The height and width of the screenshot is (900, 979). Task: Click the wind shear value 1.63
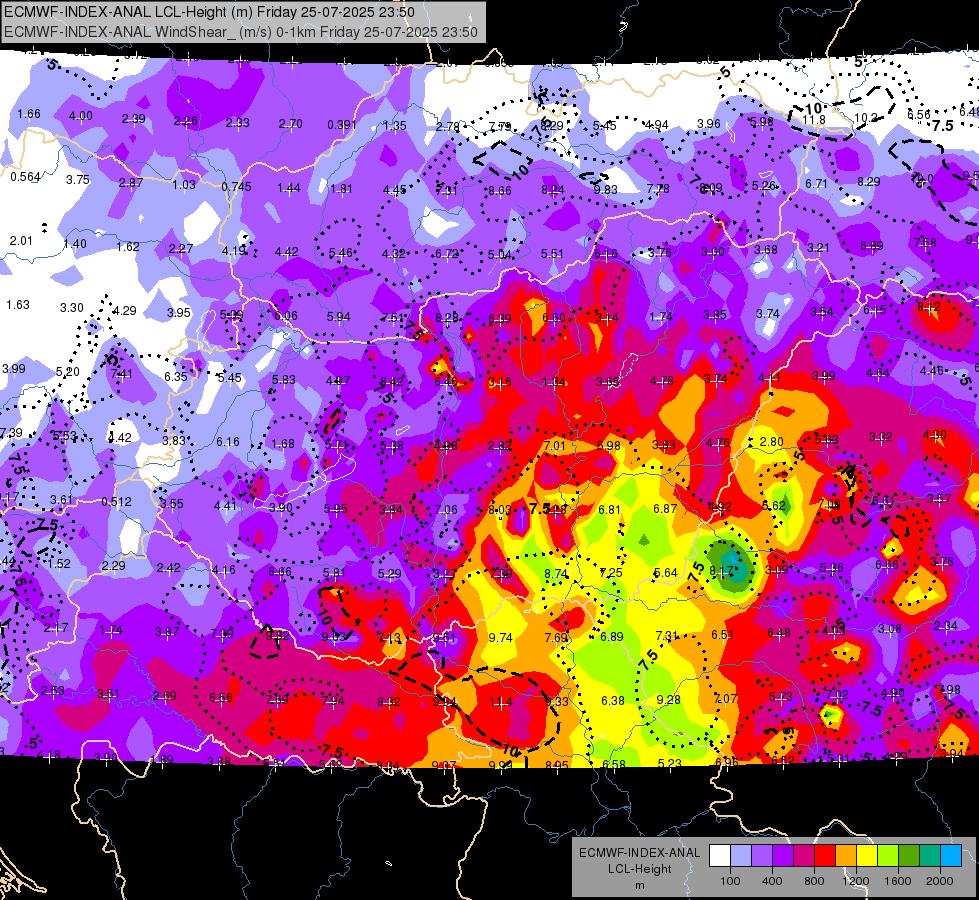(x=18, y=305)
